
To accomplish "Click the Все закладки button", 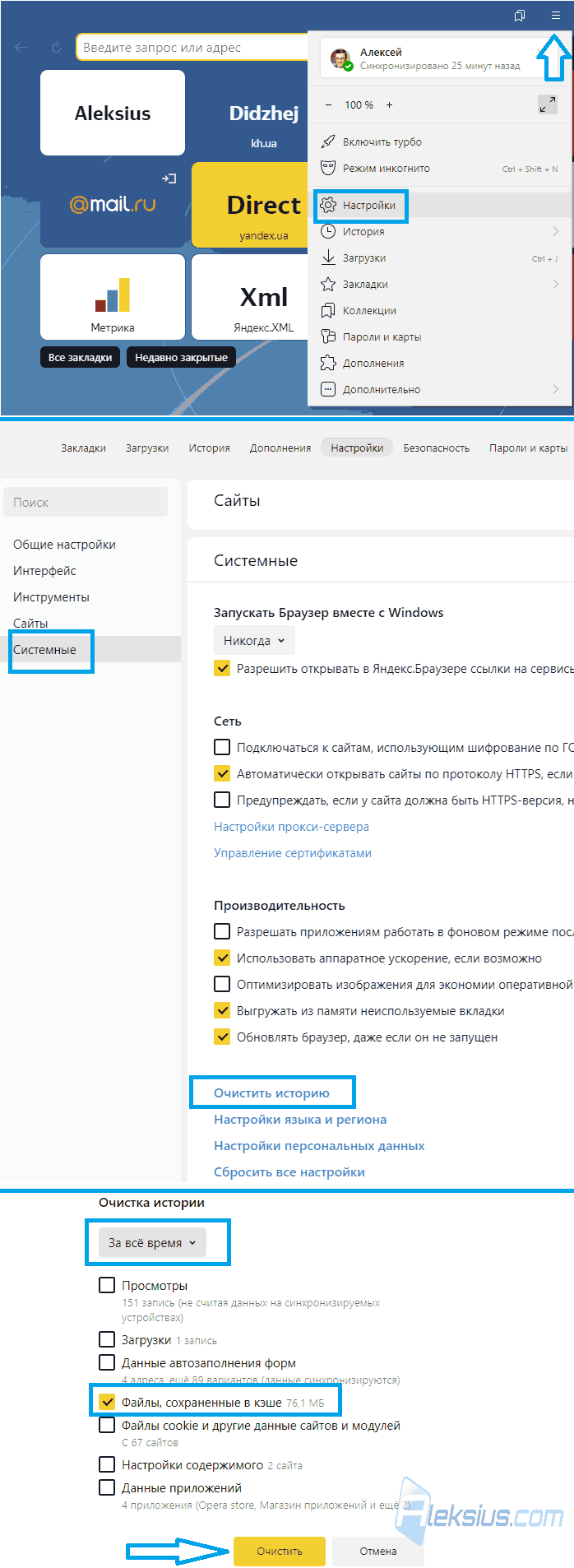I will tap(80, 357).
